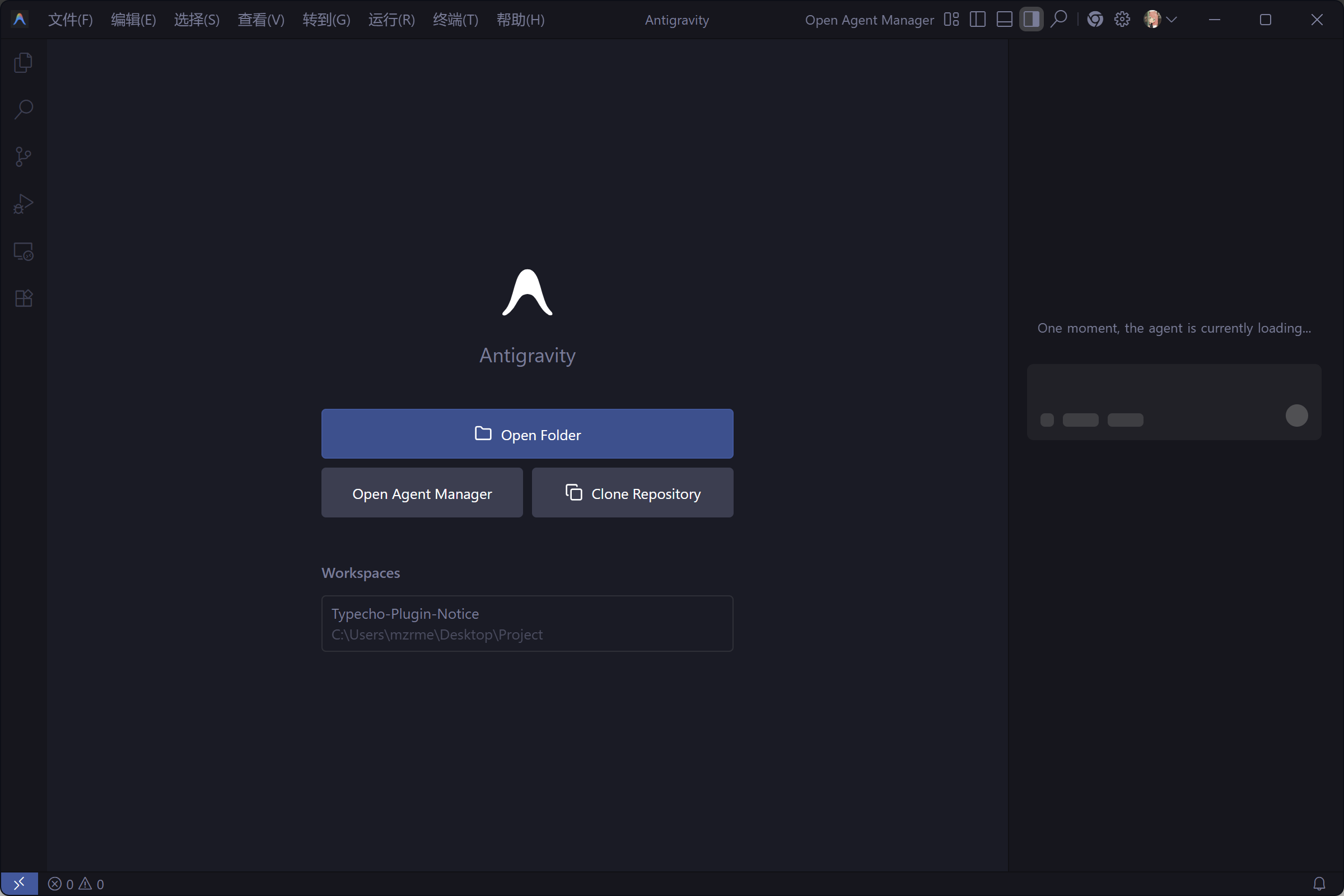
Task: Click the browser icon in title bar
Action: pos(1095,20)
